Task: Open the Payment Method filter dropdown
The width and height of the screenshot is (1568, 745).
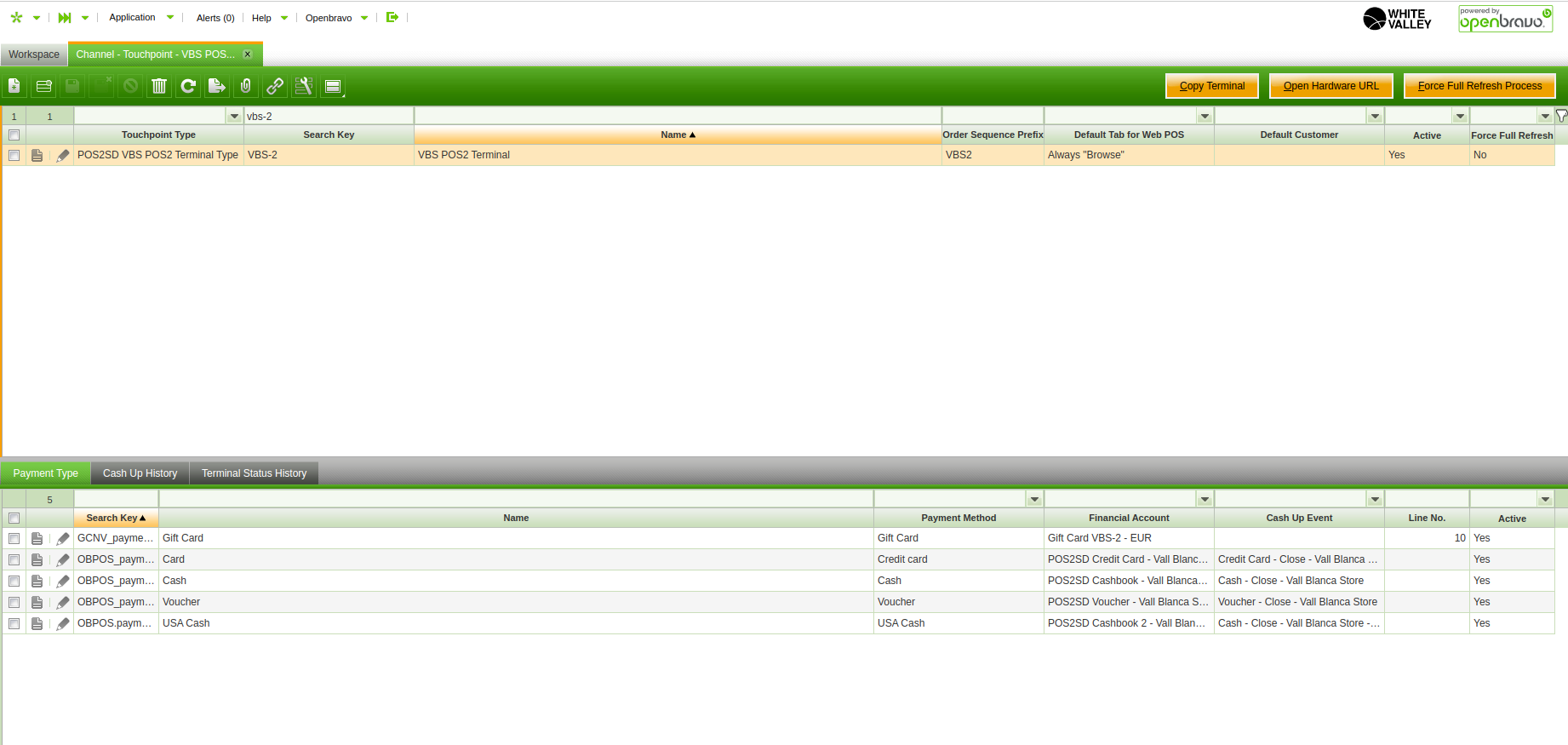Action: pos(1034,499)
